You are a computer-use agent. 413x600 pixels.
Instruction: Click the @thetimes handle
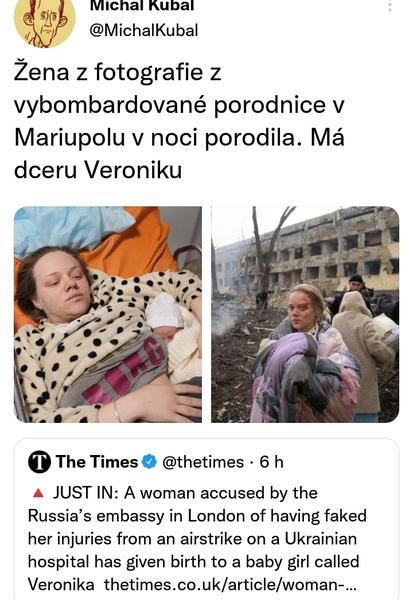point(203,462)
